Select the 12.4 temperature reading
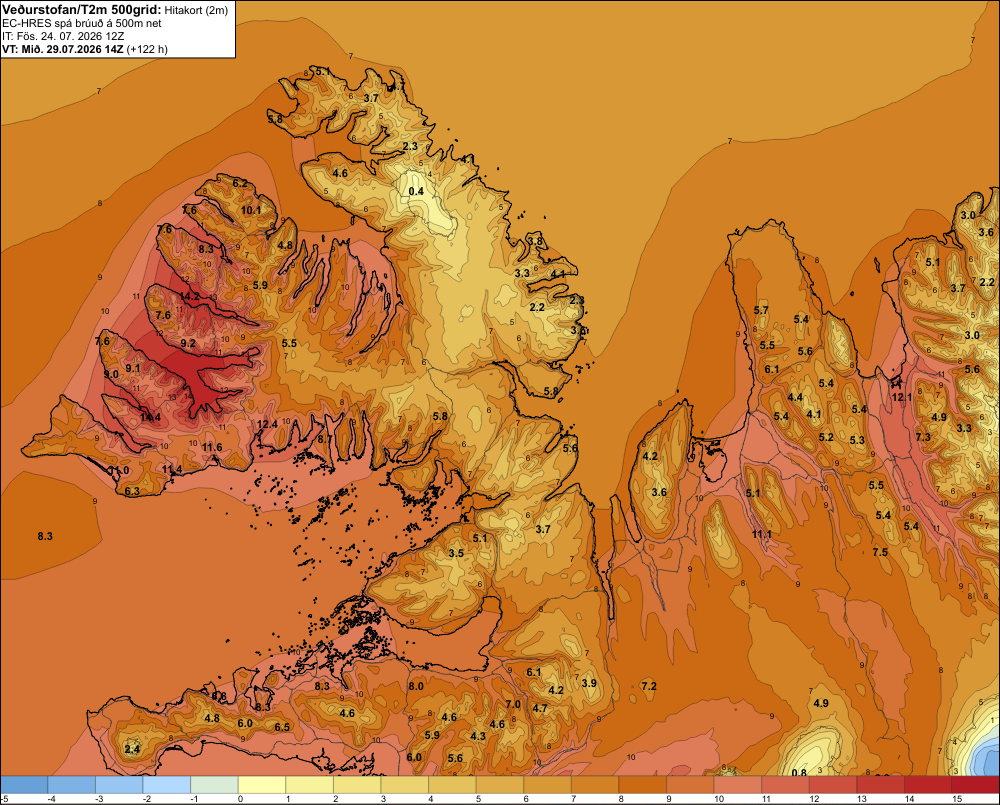 pyautogui.click(x=267, y=424)
